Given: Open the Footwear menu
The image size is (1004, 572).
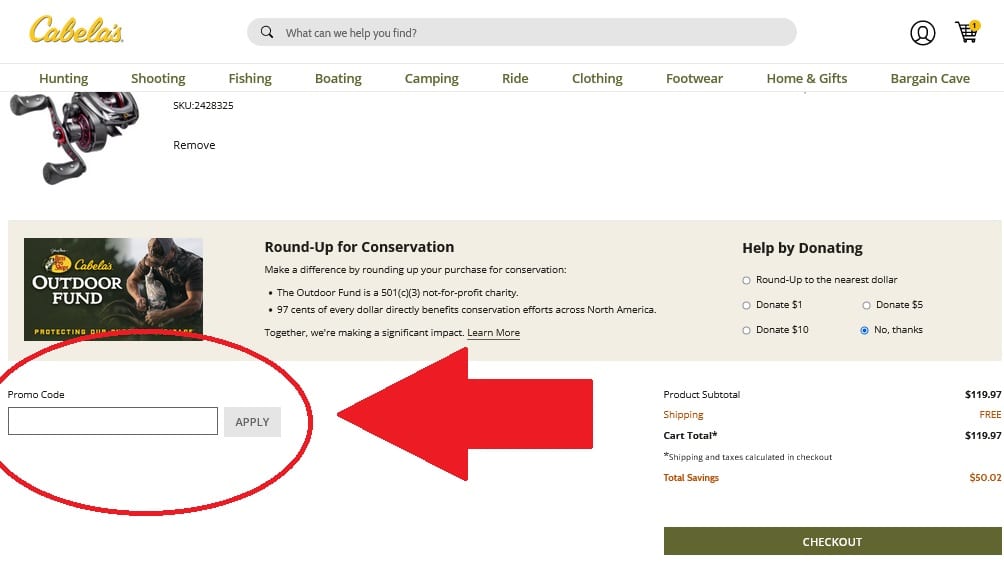Looking at the screenshot, I should [694, 78].
